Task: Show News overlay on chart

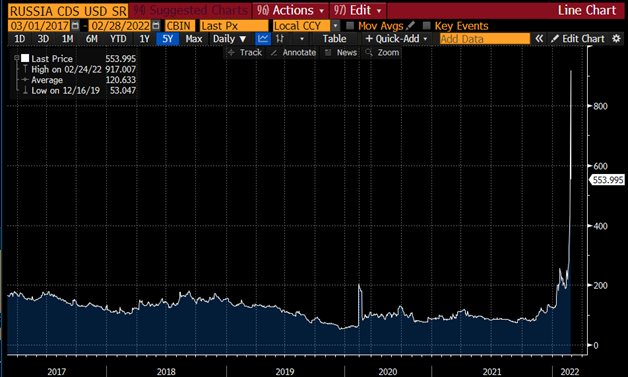Action: coord(341,52)
